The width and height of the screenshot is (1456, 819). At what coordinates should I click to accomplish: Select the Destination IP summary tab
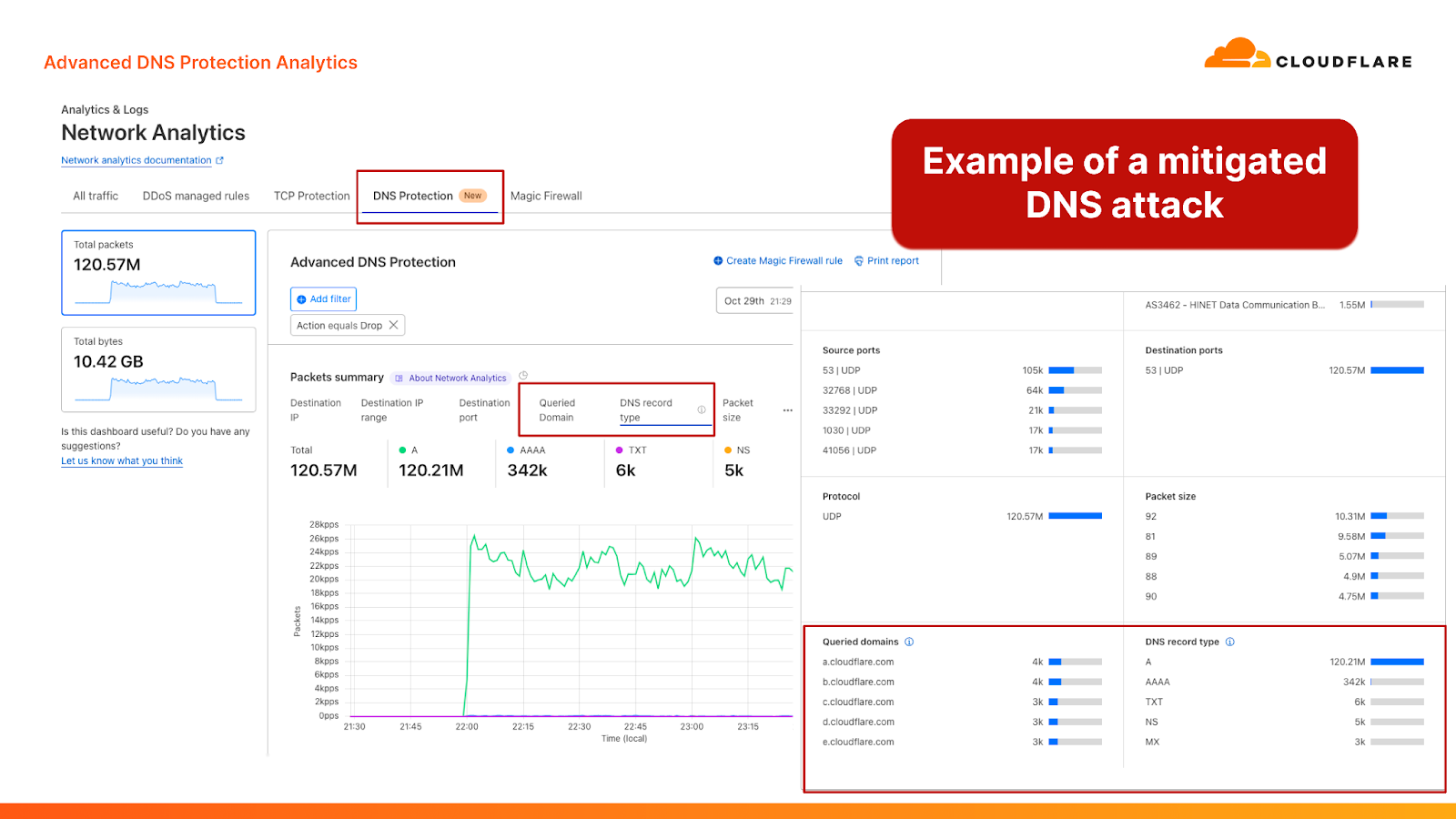pos(316,409)
